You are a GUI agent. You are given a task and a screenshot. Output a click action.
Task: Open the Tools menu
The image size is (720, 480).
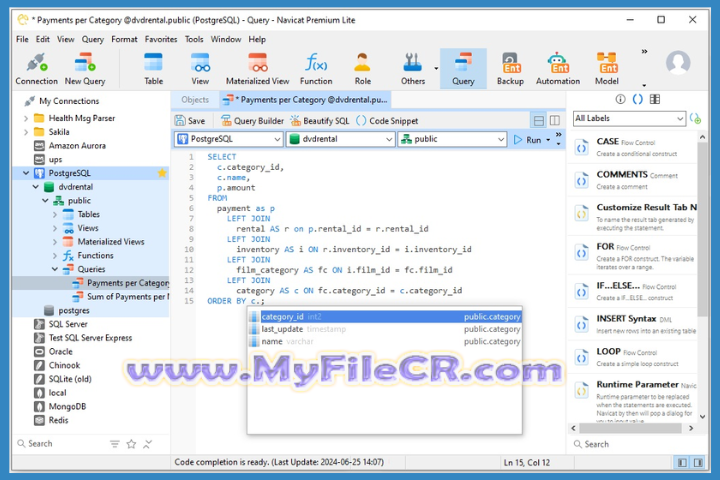click(194, 39)
